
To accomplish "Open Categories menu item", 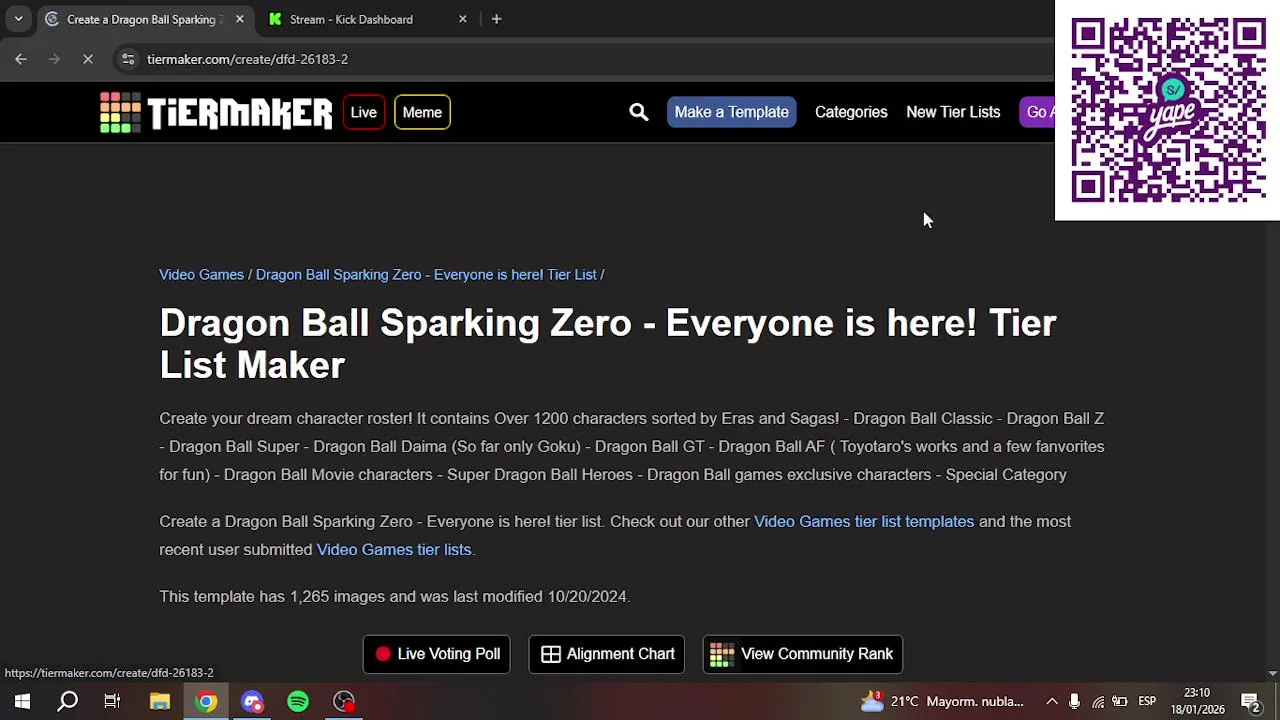I will (851, 112).
